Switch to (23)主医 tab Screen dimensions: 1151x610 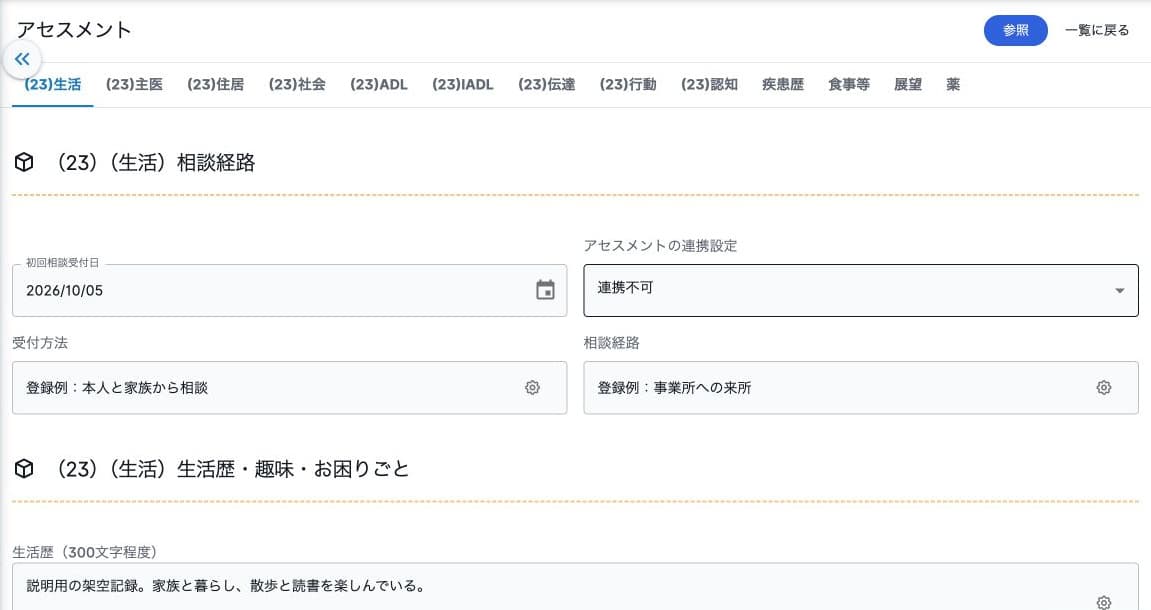(134, 84)
